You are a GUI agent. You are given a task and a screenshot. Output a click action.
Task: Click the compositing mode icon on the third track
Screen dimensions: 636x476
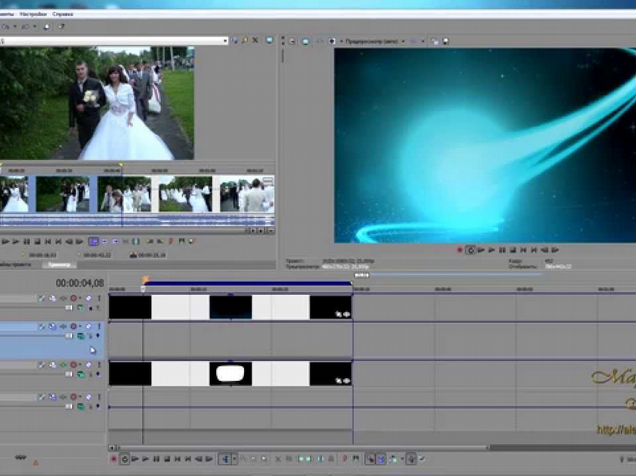pos(81,375)
